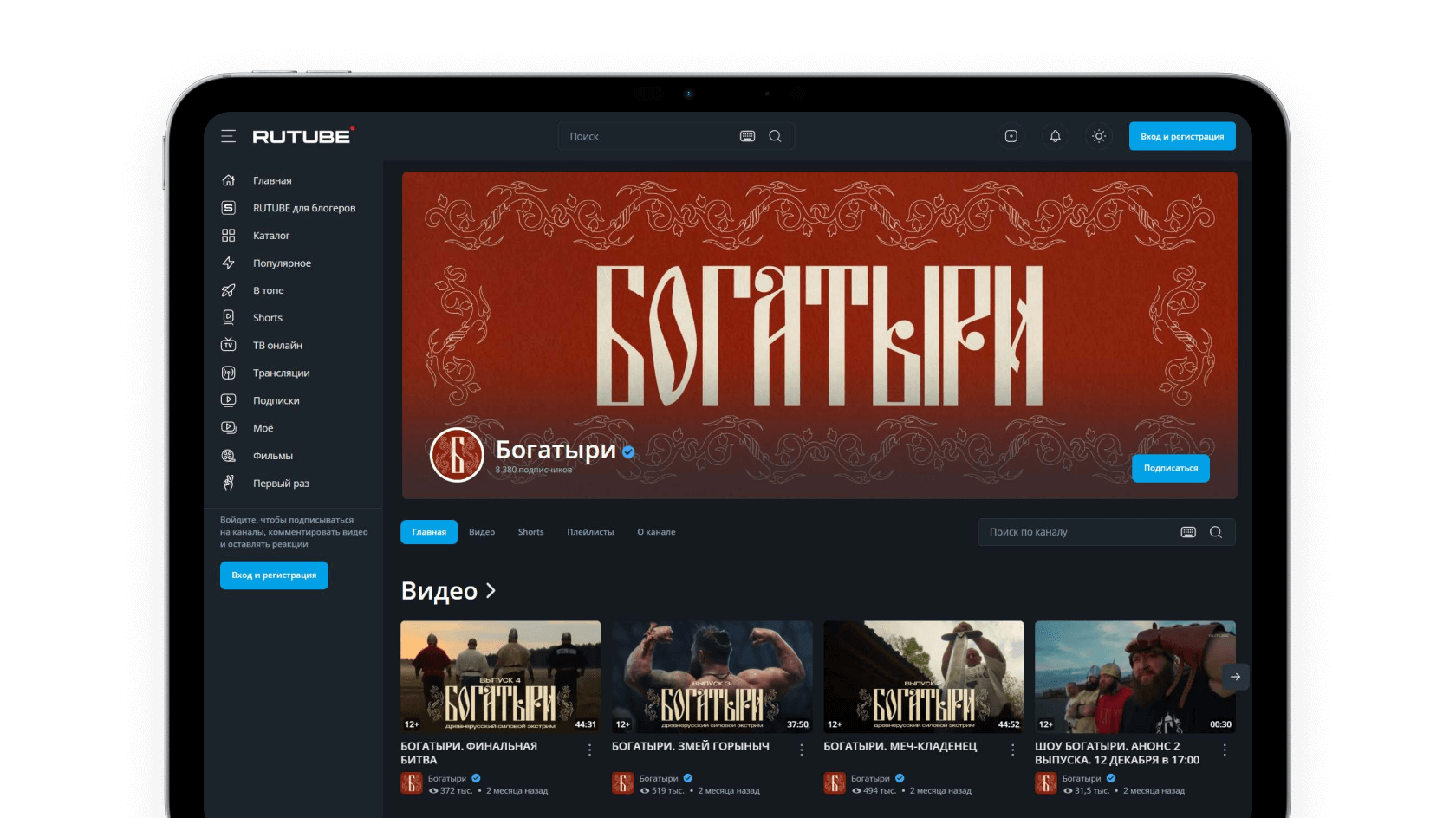This screenshot has height=818, width=1456.
Task: Click the Shorts icon in sidebar
Action: coord(229,317)
